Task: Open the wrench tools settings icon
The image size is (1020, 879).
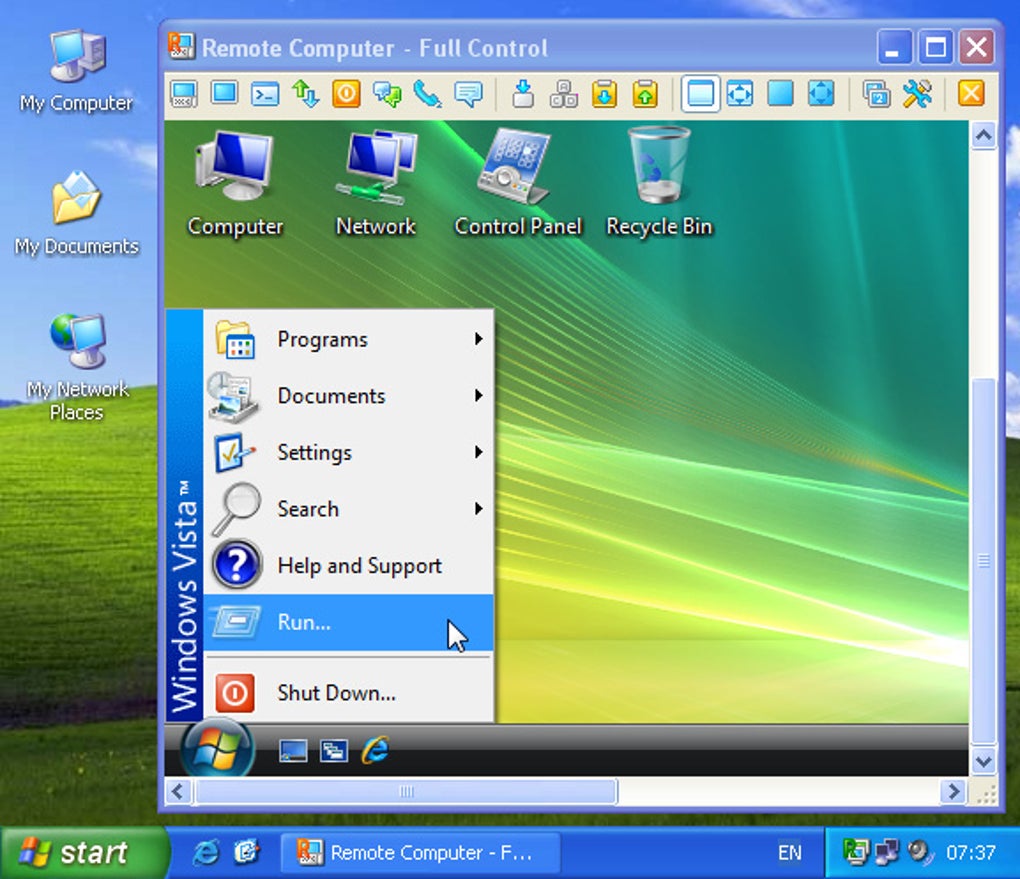Action: (917, 94)
